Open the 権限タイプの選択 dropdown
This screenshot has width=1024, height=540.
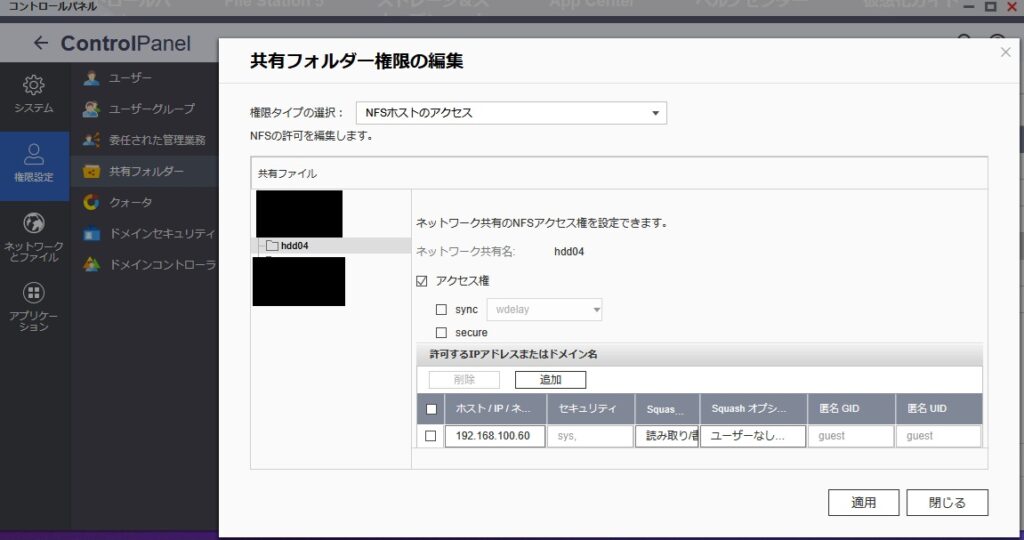point(511,113)
